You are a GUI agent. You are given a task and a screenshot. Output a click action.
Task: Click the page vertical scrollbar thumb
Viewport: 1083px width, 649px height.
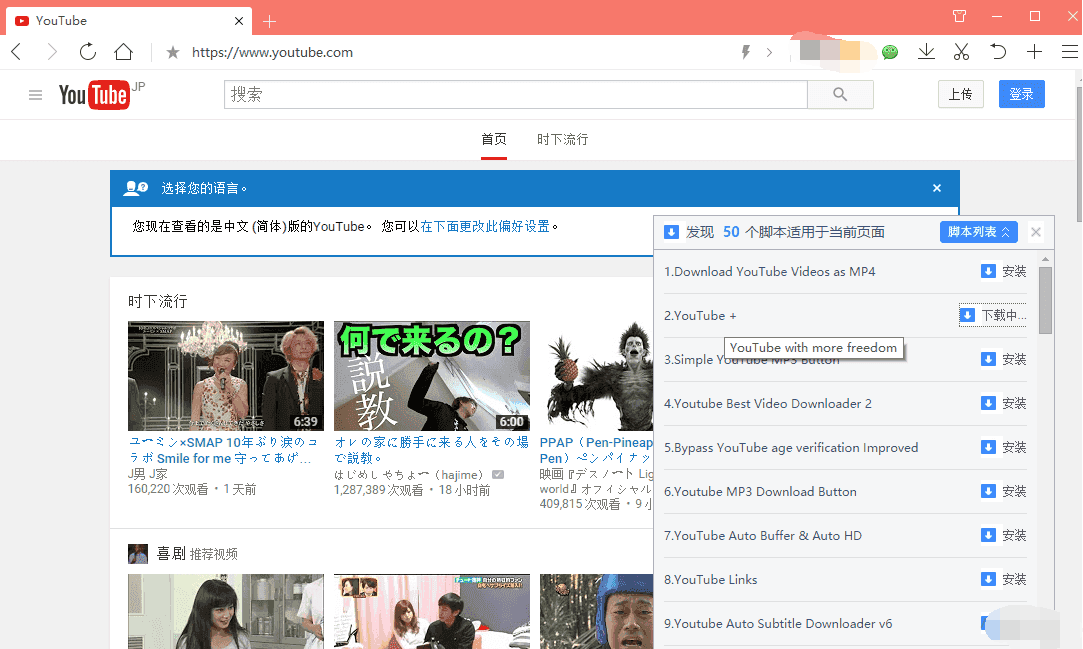point(1079,153)
